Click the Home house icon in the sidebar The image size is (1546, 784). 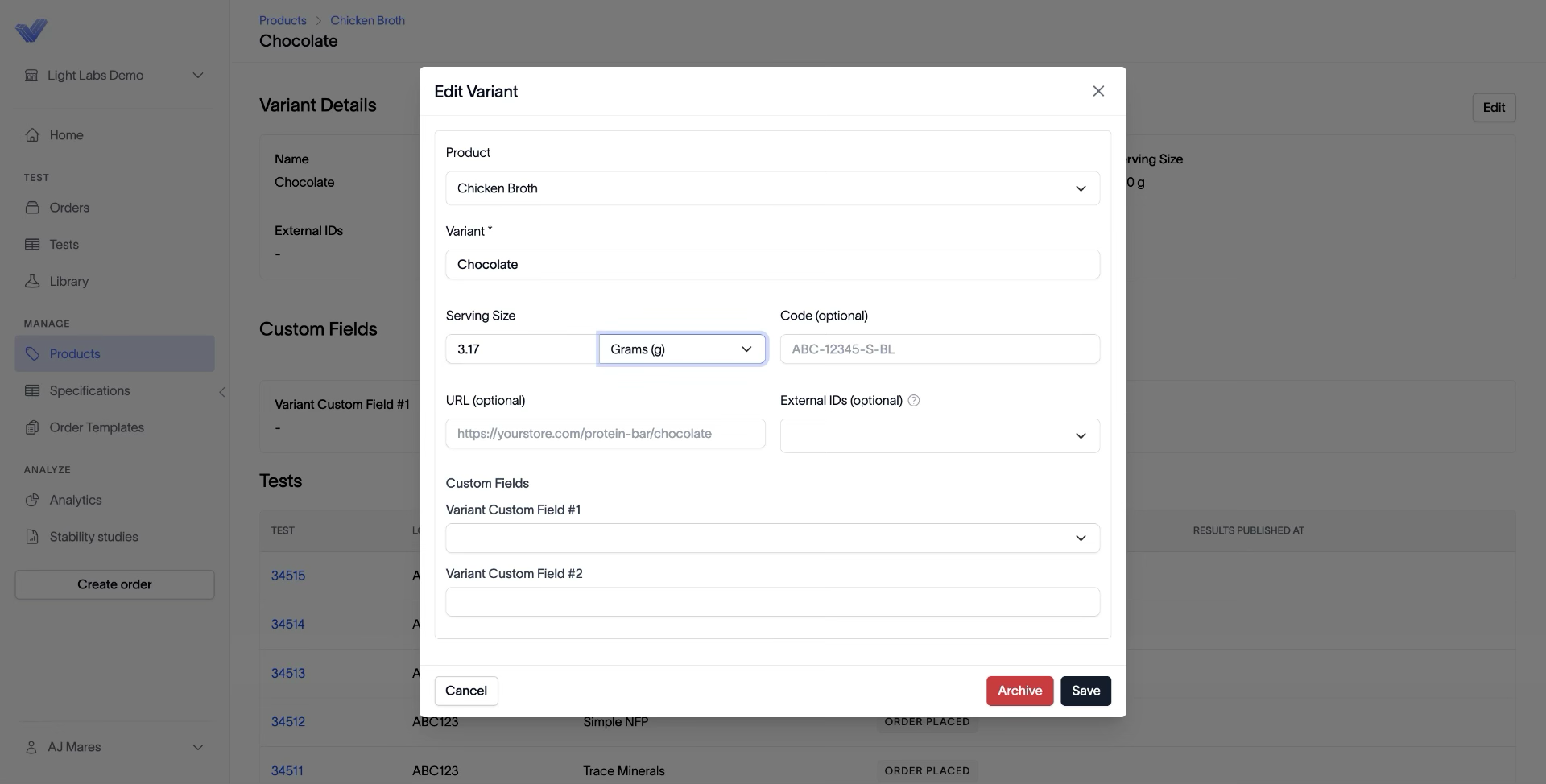pyautogui.click(x=32, y=135)
